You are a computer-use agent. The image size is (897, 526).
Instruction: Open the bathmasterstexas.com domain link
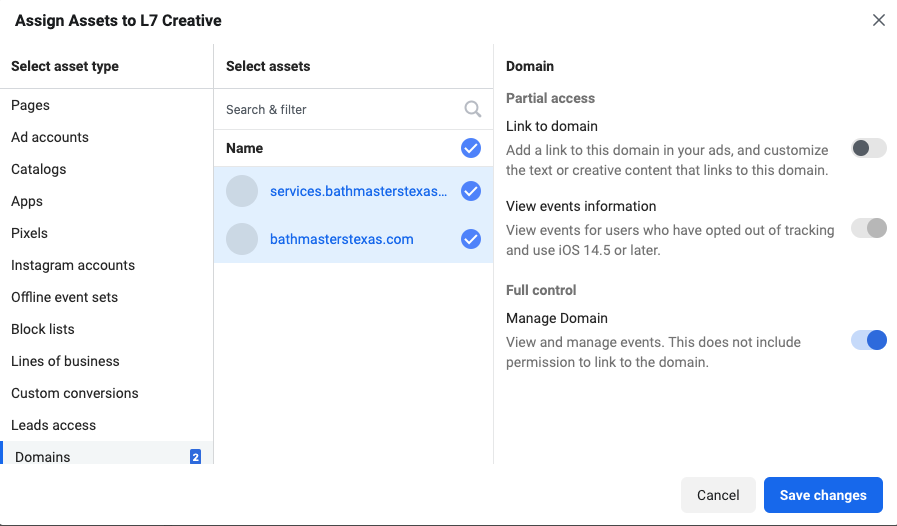click(342, 239)
